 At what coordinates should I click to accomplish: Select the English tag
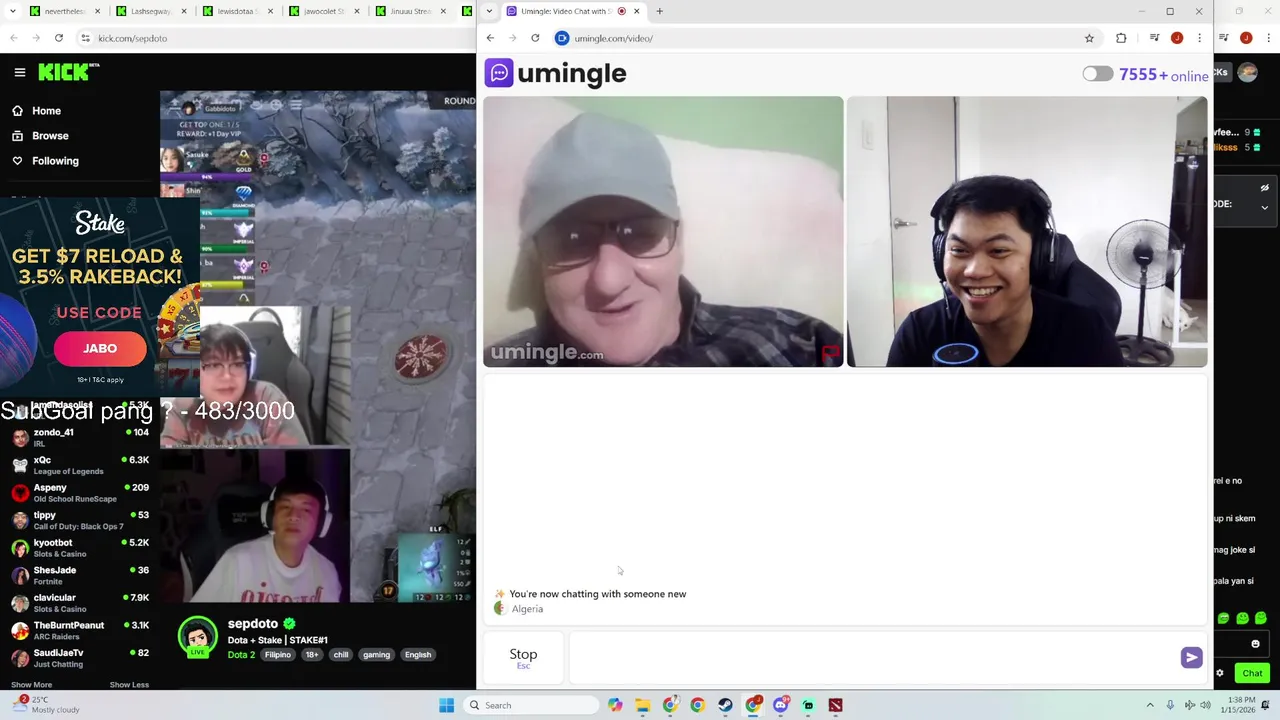pyautogui.click(x=418, y=655)
